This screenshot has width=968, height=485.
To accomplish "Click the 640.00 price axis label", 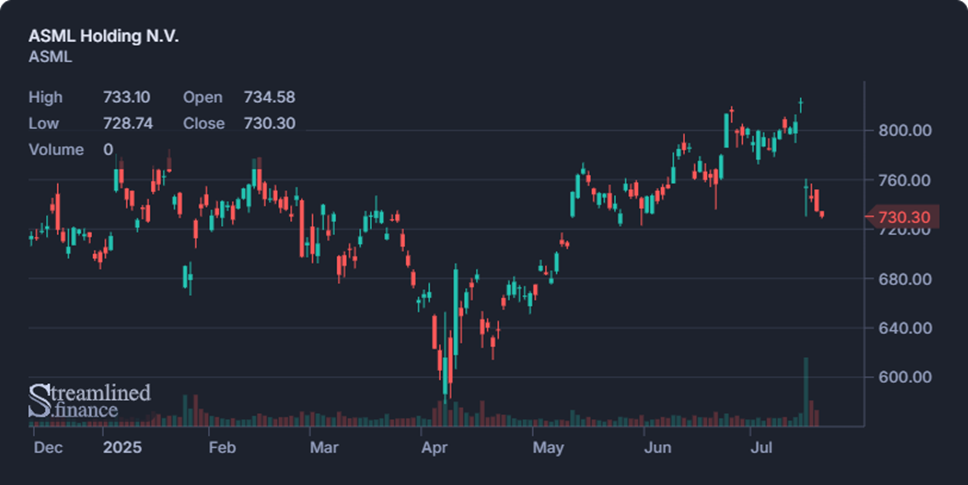I will [x=905, y=328].
